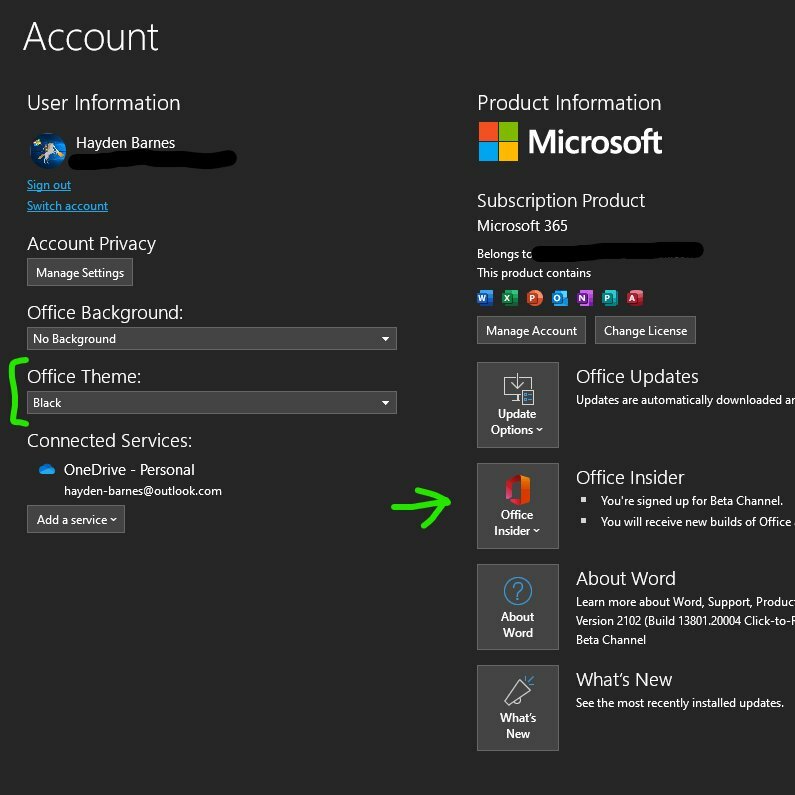The image size is (795, 795).
Task: Click the Microsoft logo
Action: [x=570, y=141]
